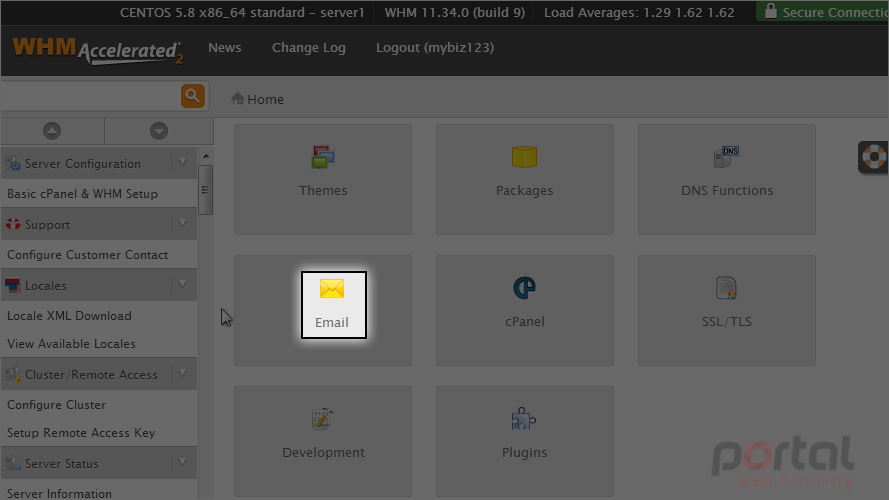
Task: Click the Load Averages status text
Action: [639, 12]
